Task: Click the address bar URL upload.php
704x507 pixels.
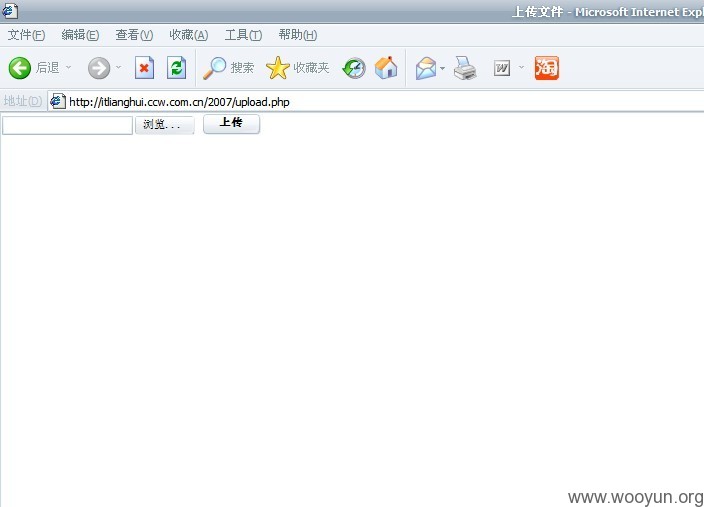Action: [x=179, y=102]
